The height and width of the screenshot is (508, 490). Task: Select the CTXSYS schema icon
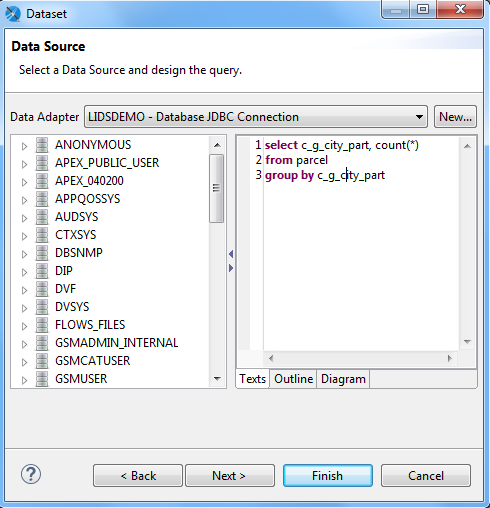42,235
